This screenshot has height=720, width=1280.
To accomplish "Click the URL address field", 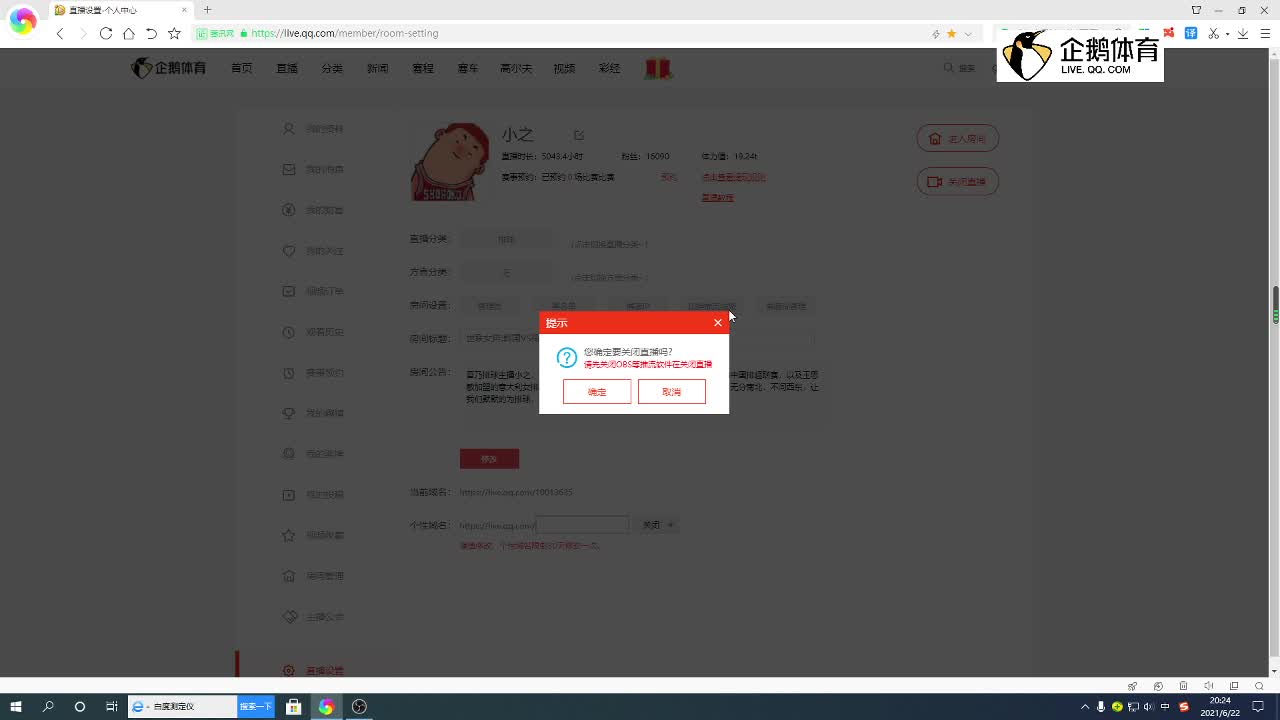I will 580,33.
